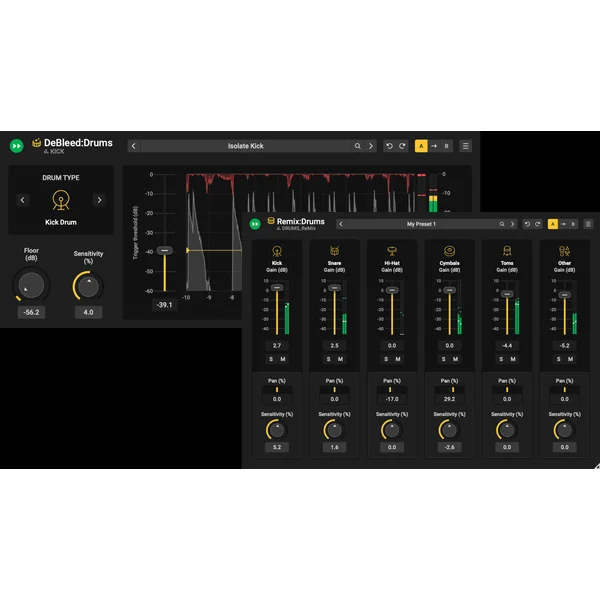
Task: Click the Other gain value -5.2
Action: (x=564, y=346)
